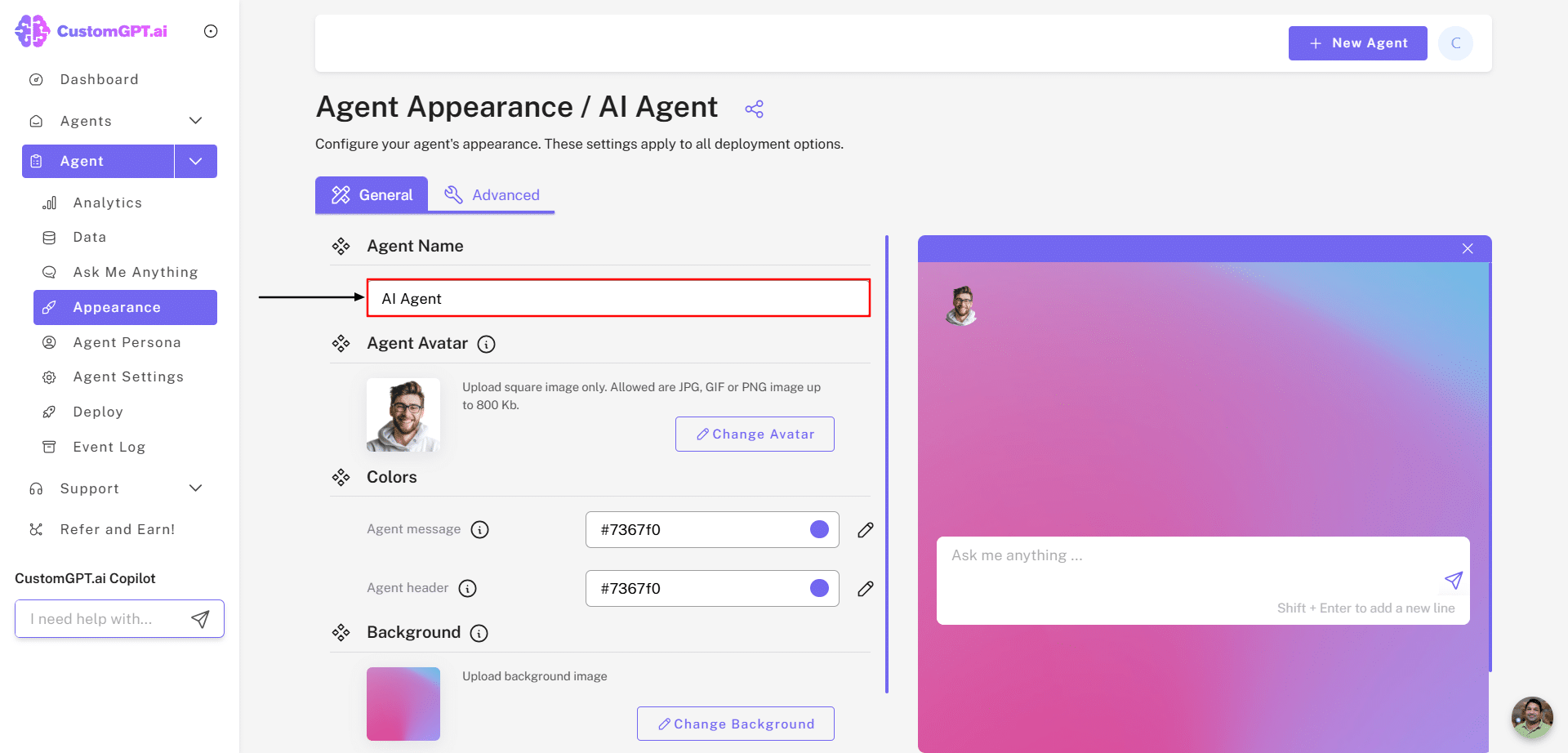Expand the Support menu chevron
Viewport: 1568px width, 753px height.
tap(195, 488)
